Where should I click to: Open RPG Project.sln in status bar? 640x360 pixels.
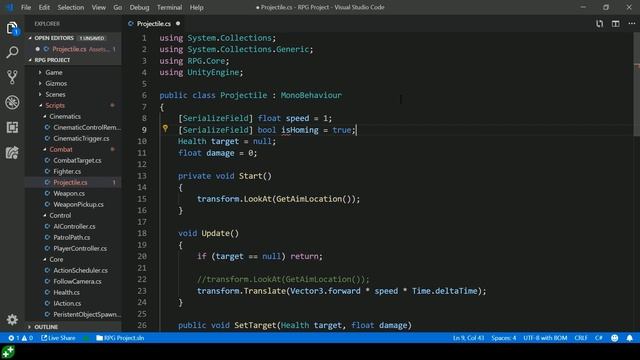[x=120, y=338]
